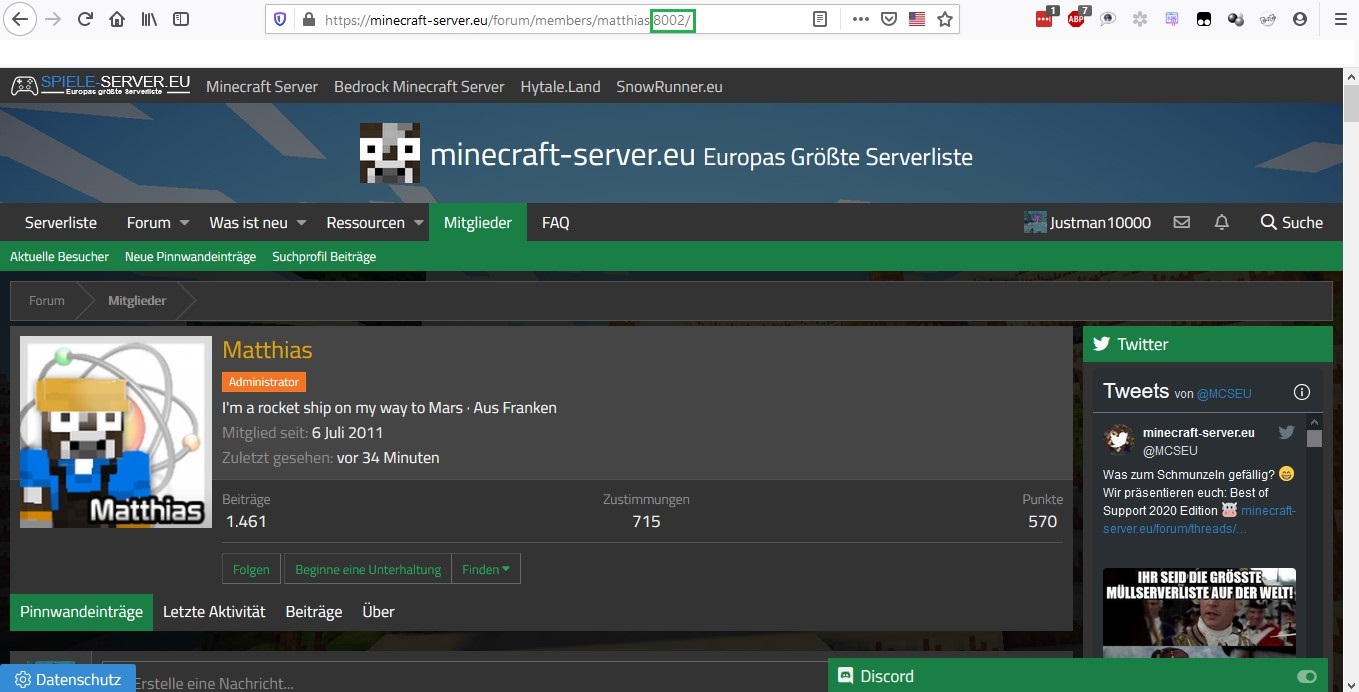Screen dimensions: 1359x692
Task: Click Forum breadcrumb
Action: coord(47,300)
